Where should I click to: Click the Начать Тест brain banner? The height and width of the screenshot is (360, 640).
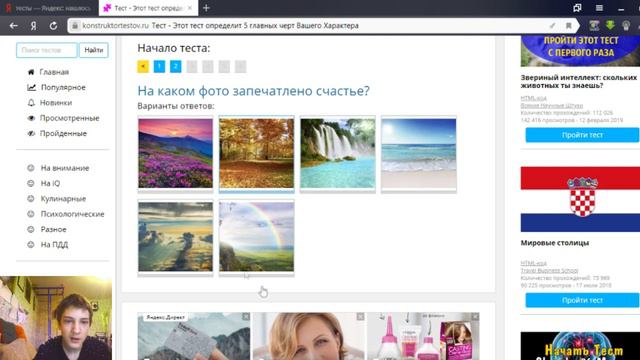580,346
